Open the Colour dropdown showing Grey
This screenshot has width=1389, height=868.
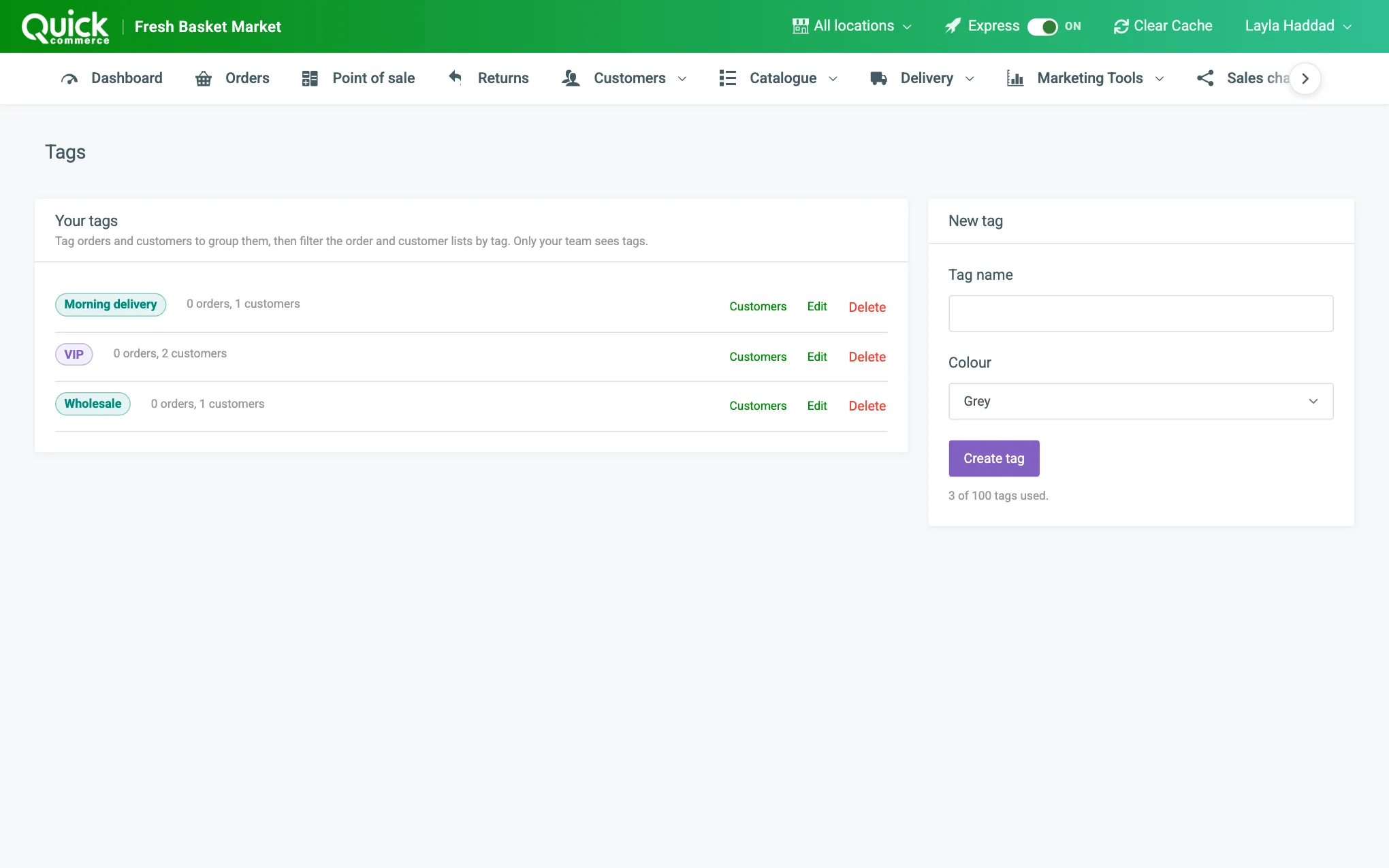tap(1140, 402)
